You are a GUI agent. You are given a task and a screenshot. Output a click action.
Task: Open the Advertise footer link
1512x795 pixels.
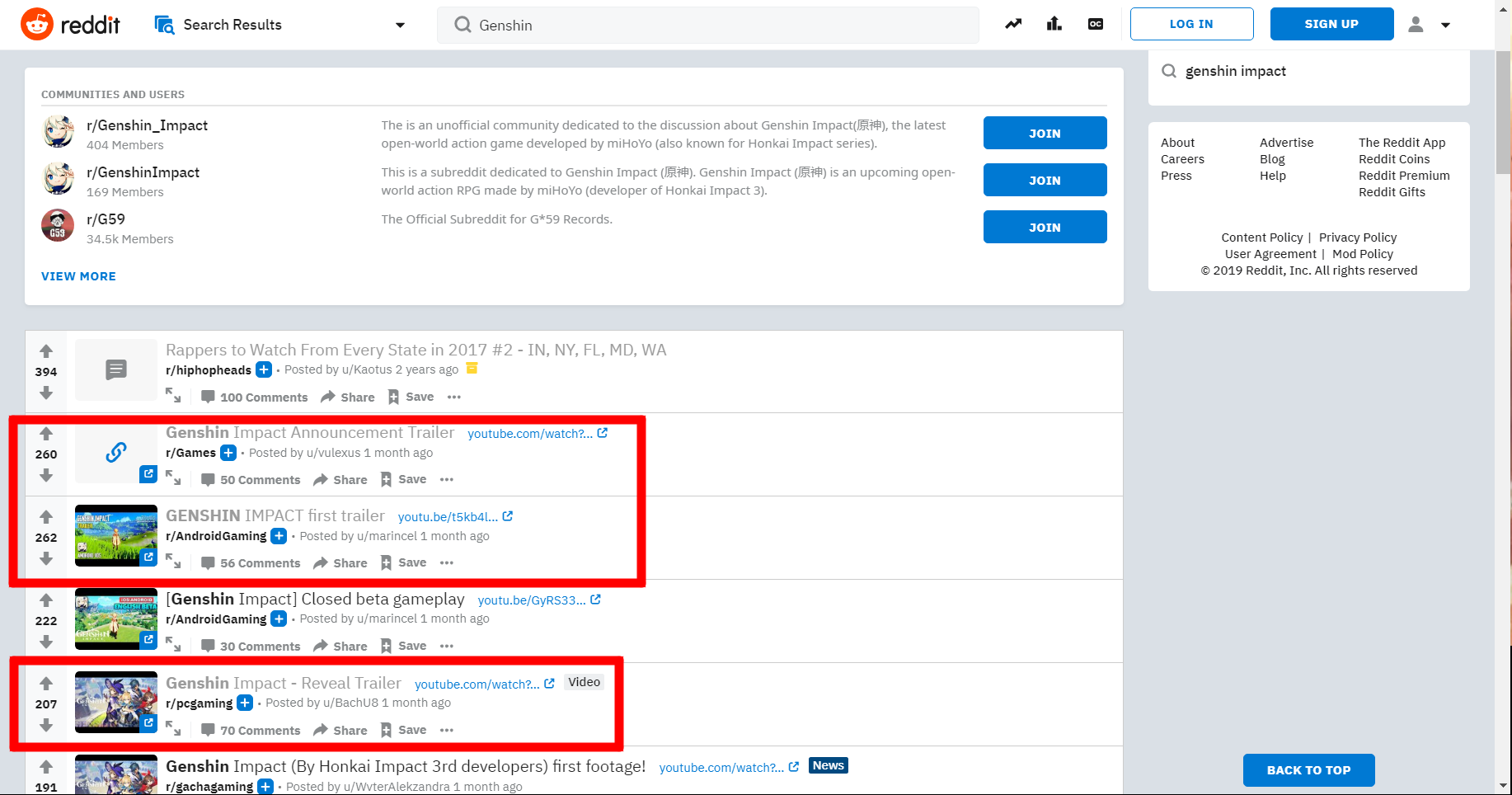point(1286,143)
